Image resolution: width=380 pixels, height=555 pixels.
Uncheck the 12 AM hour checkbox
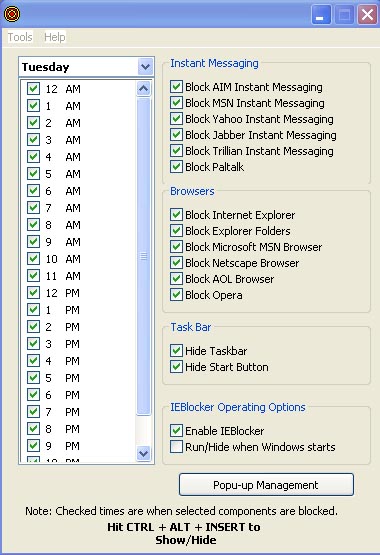(33, 88)
